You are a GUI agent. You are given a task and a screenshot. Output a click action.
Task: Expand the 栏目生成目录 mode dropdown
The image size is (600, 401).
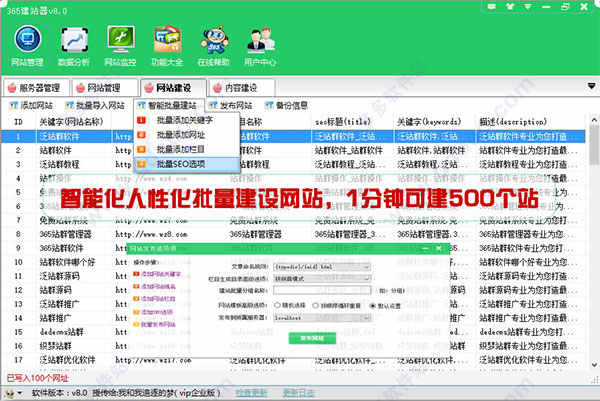tap(366, 278)
